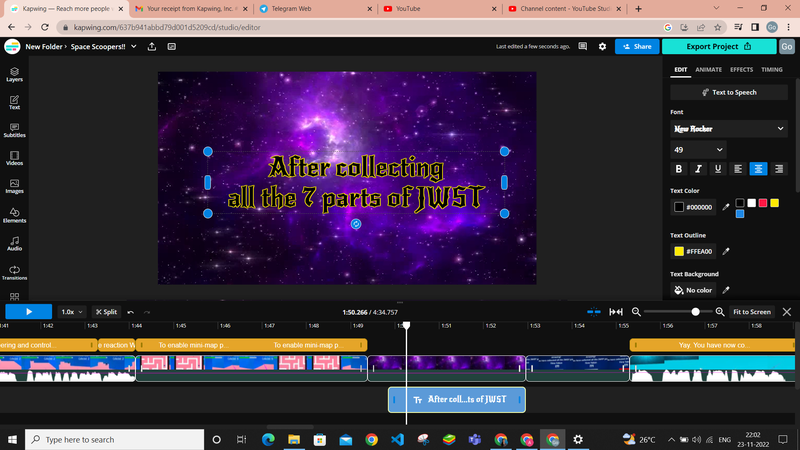This screenshot has height=450, width=800.
Task: Open the 1.0x playback speed dropdown
Action: (x=72, y=312)
